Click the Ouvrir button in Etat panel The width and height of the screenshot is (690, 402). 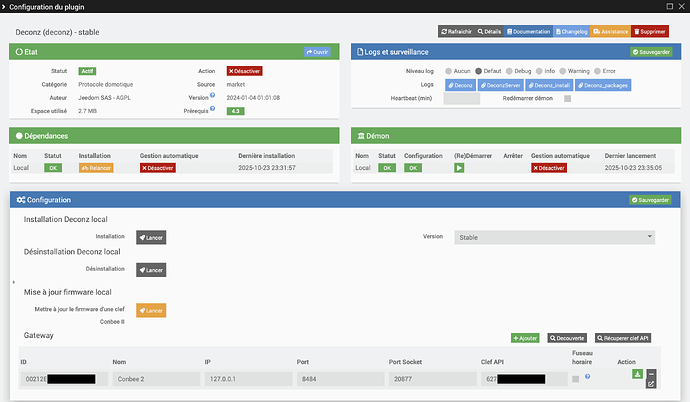(317, 52)
